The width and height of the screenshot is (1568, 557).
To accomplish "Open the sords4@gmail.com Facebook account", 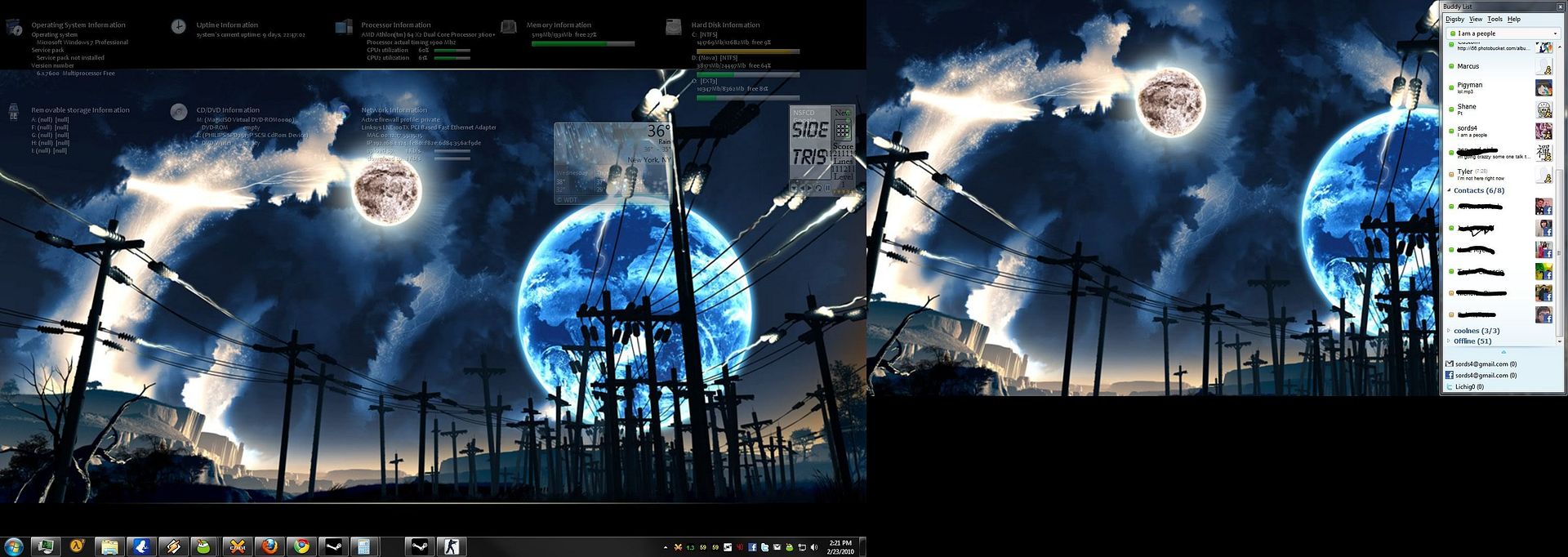I will (x=1481, y=376).
